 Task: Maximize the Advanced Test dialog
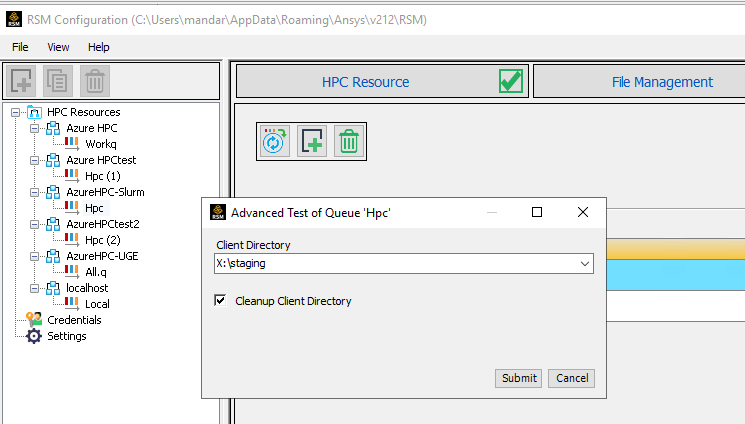coord(537,212)
